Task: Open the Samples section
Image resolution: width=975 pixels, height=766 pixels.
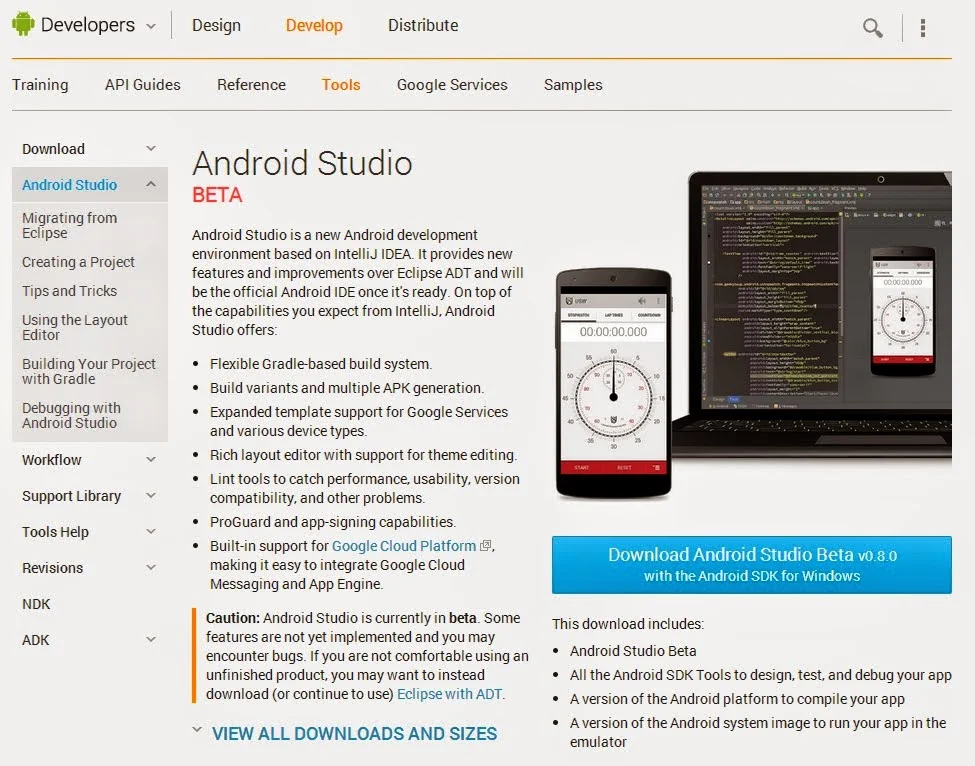Action: 573,85
